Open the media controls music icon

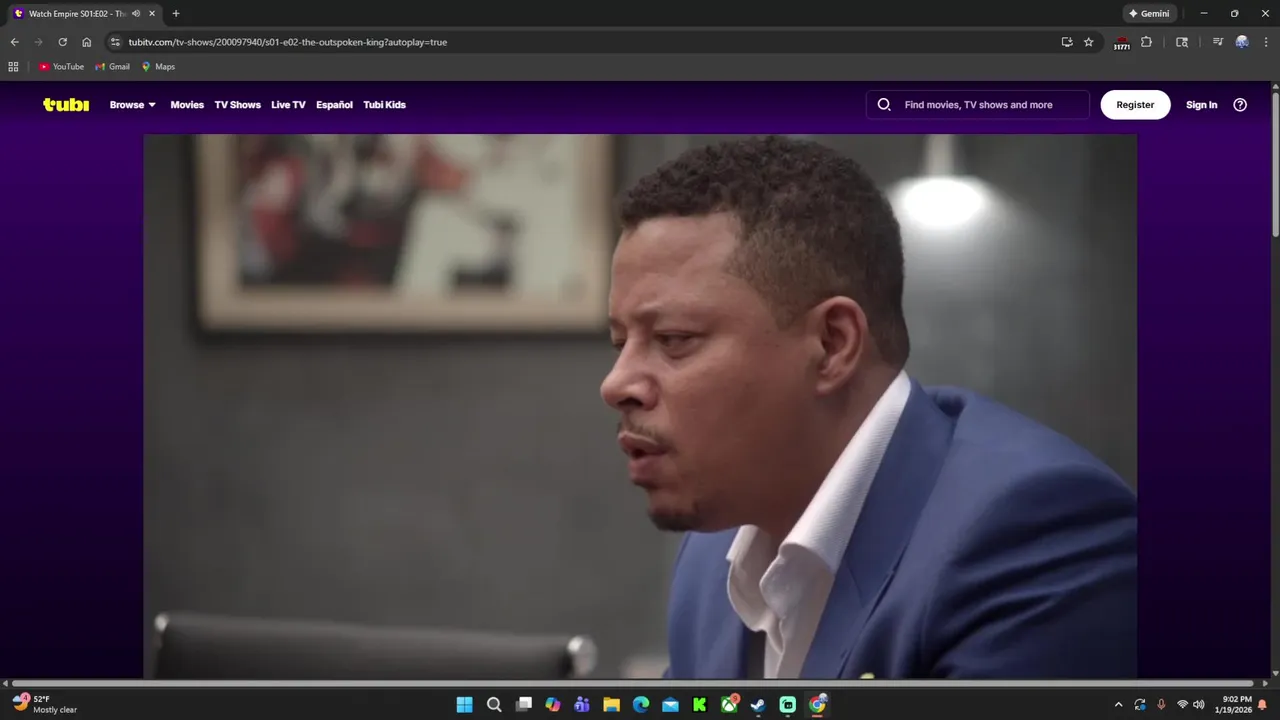1217,42
